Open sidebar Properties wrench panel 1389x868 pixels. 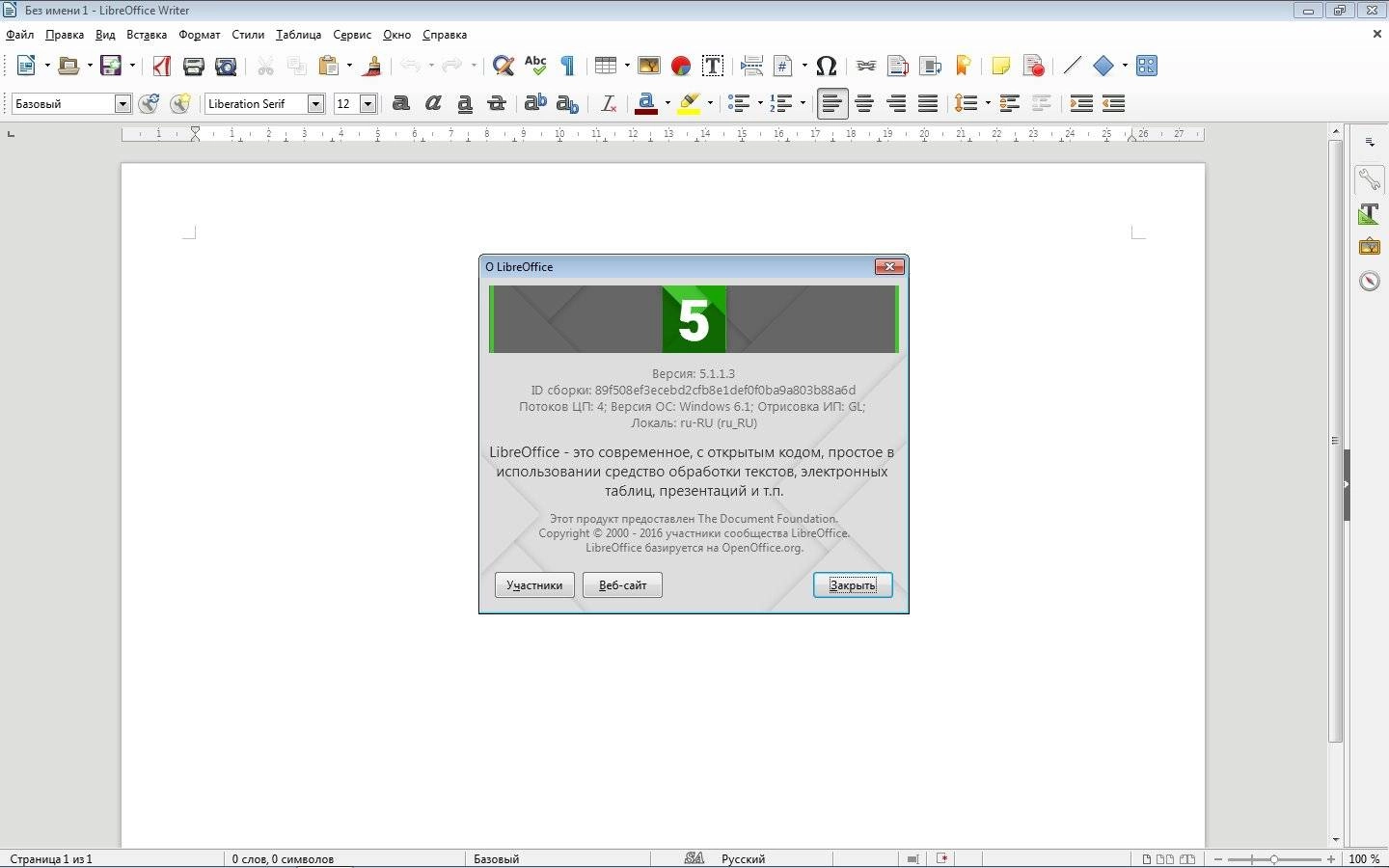pyautogui.click(x=1370, y=178)
